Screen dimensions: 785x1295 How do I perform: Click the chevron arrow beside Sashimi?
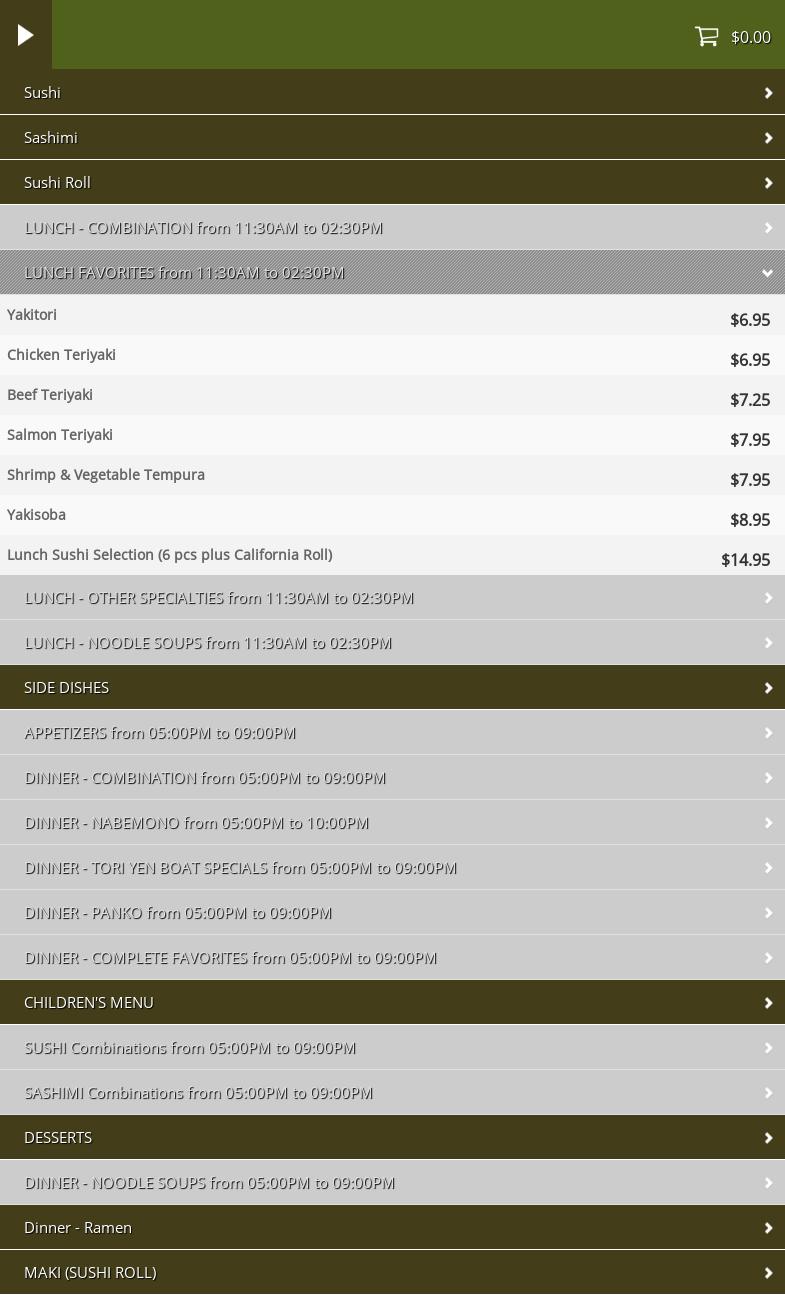click(768, 138)
